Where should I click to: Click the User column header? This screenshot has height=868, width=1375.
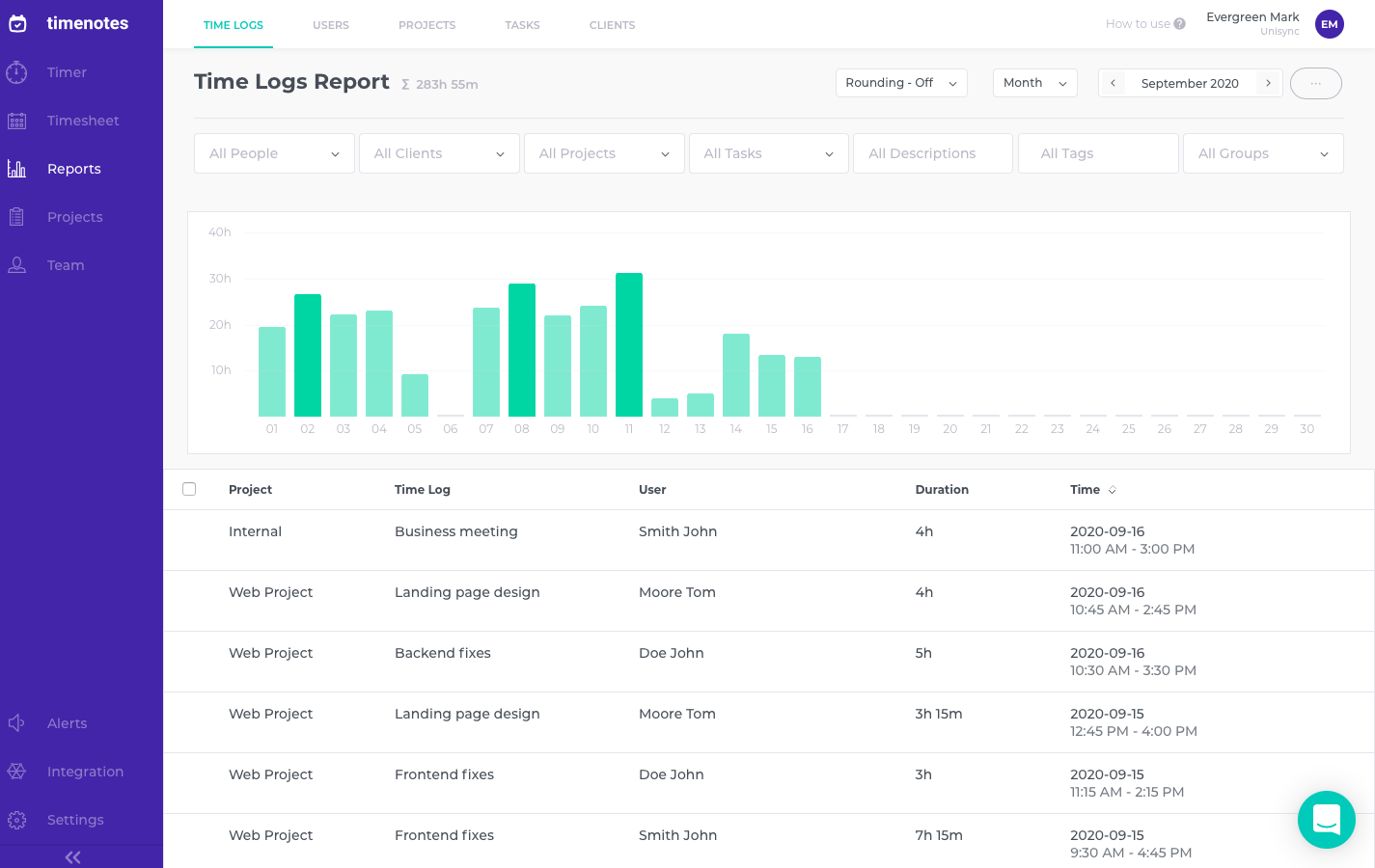click(652, 490)
